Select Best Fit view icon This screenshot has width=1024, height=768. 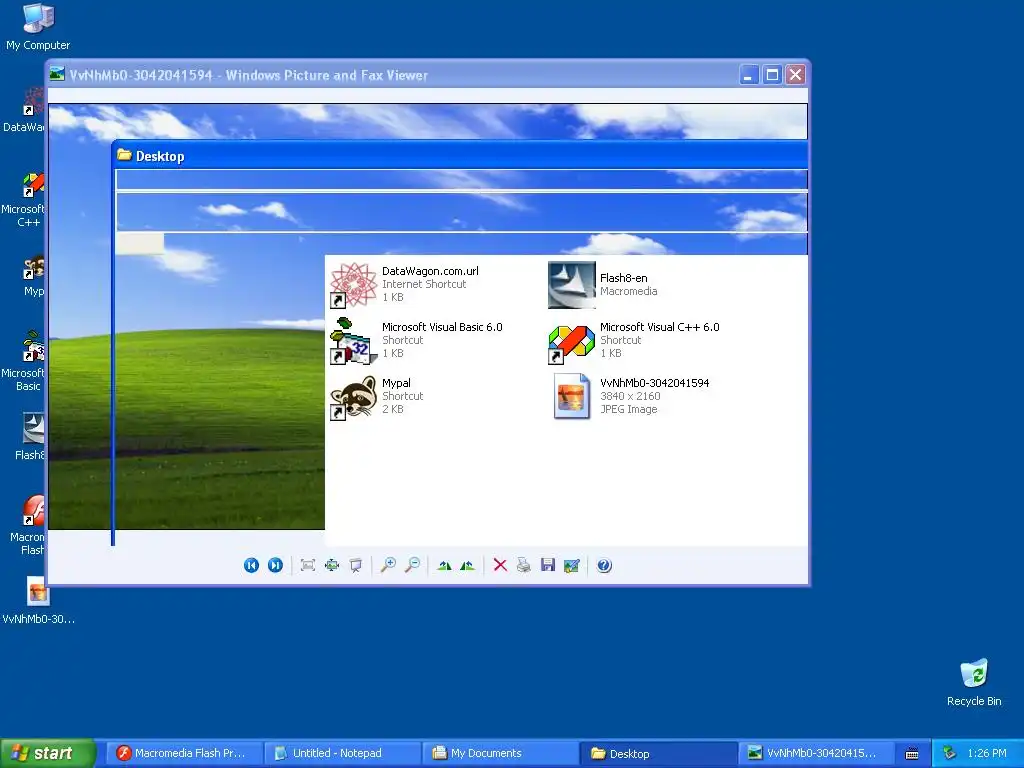coord(308,566)
